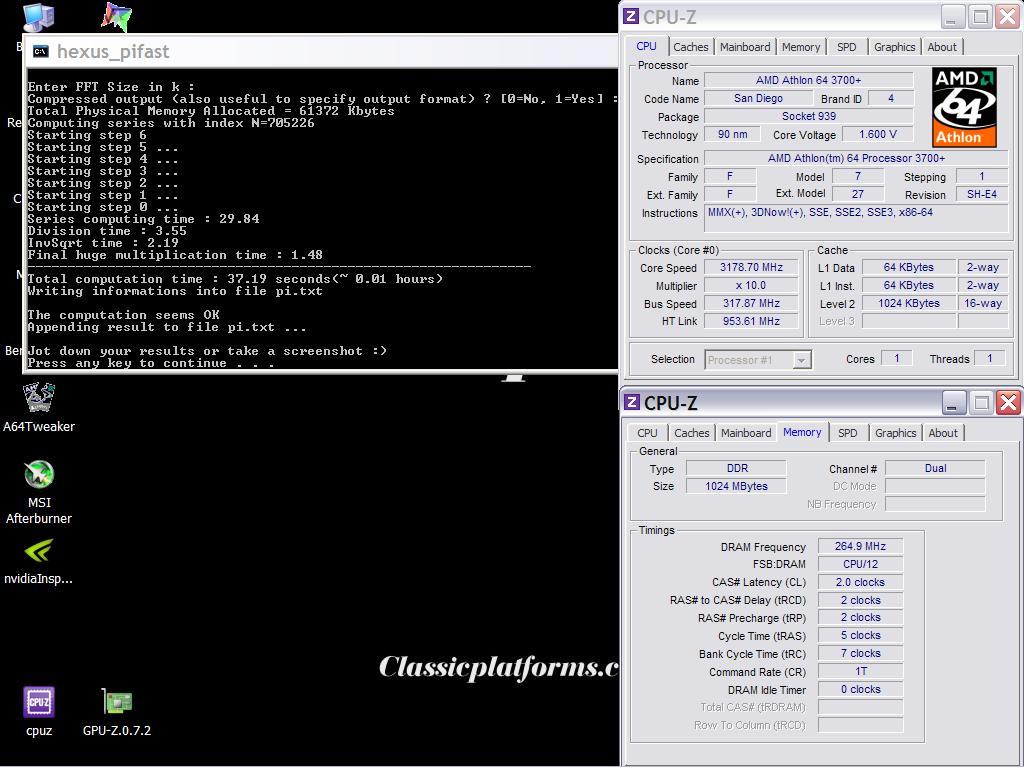
Task: Click the Channel # value Dual
Action: [x=935, y=468]
